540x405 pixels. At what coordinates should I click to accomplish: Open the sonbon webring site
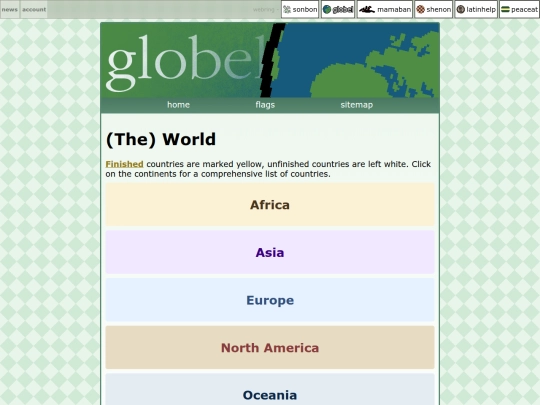[300, 9]
